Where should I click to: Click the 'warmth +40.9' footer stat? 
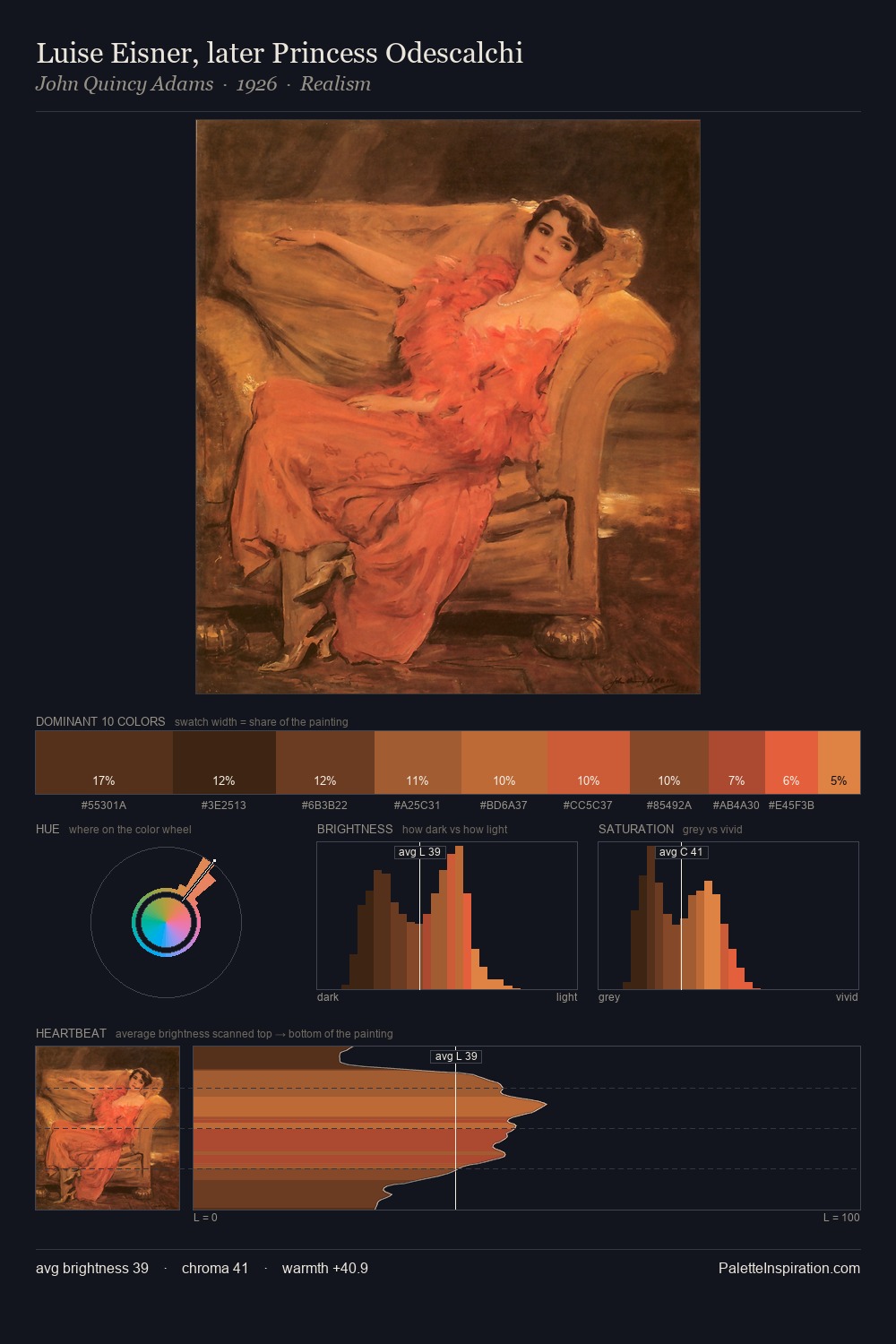pos(325,1268)
